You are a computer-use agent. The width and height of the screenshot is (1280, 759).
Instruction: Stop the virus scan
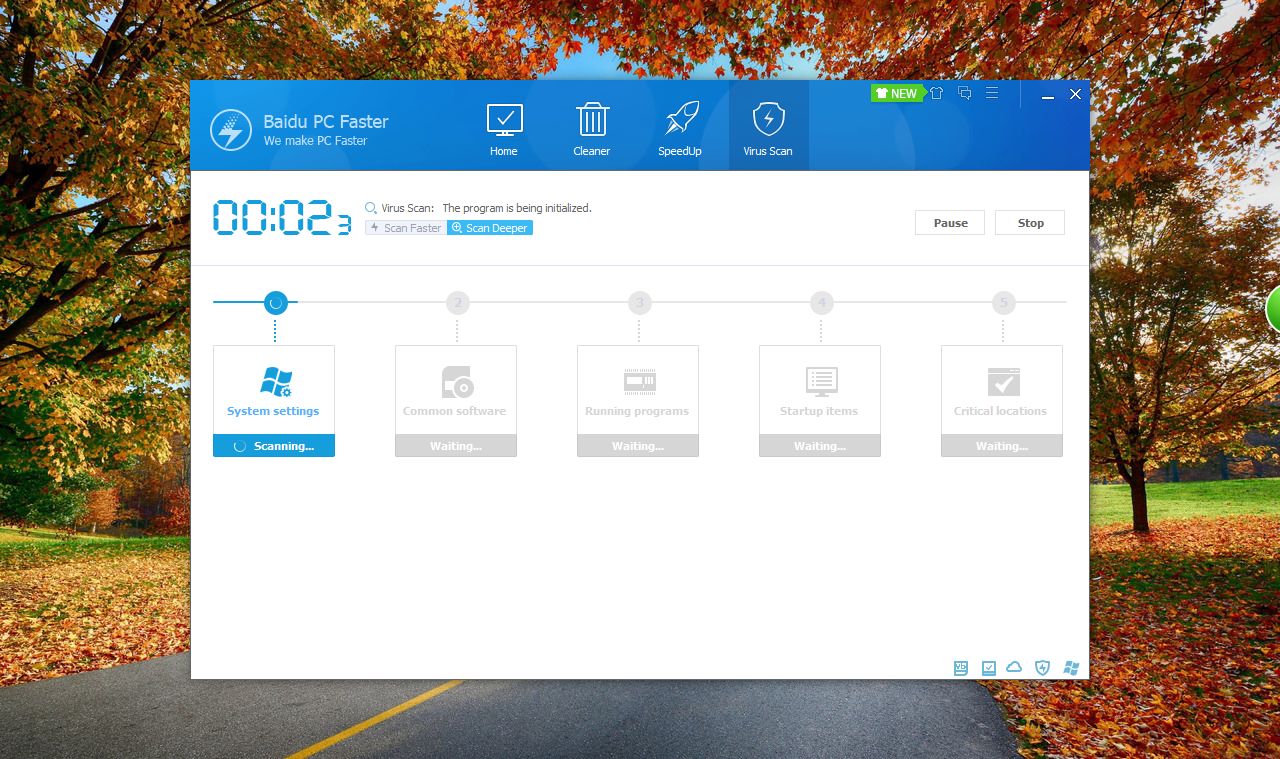tap(1030, 223)
